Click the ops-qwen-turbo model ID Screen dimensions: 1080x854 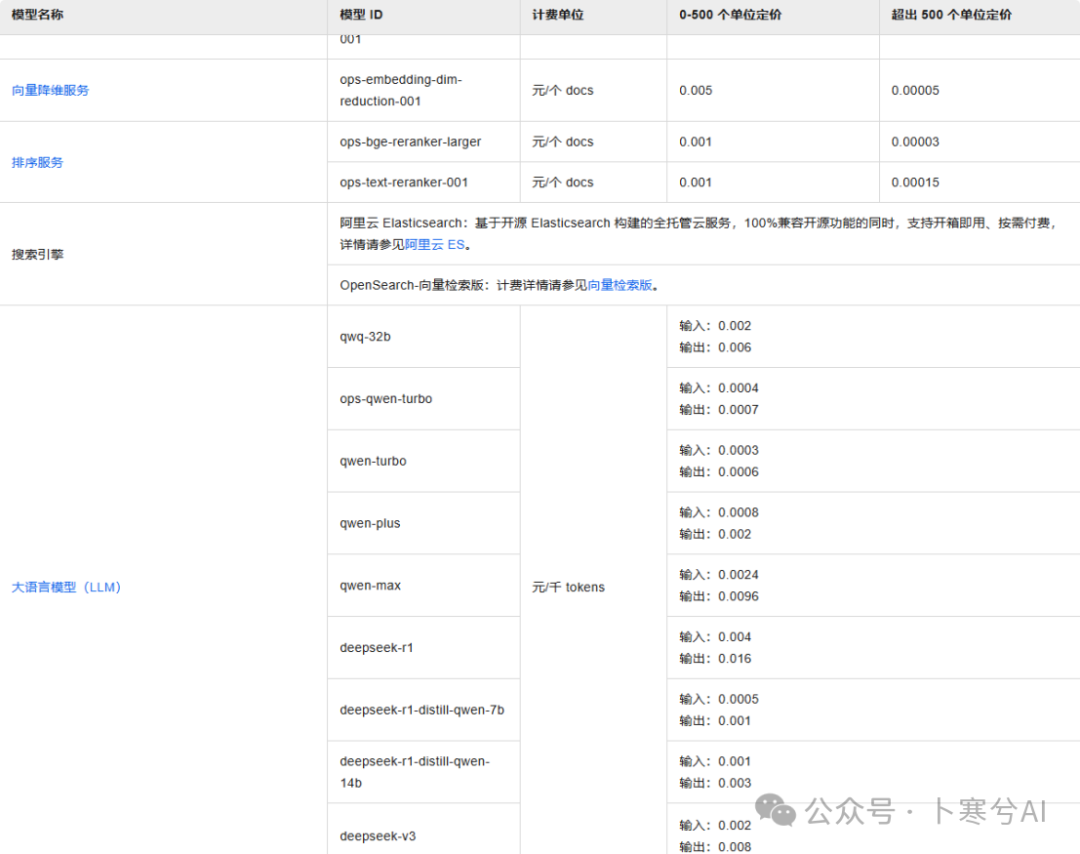(x=386, y=399)
